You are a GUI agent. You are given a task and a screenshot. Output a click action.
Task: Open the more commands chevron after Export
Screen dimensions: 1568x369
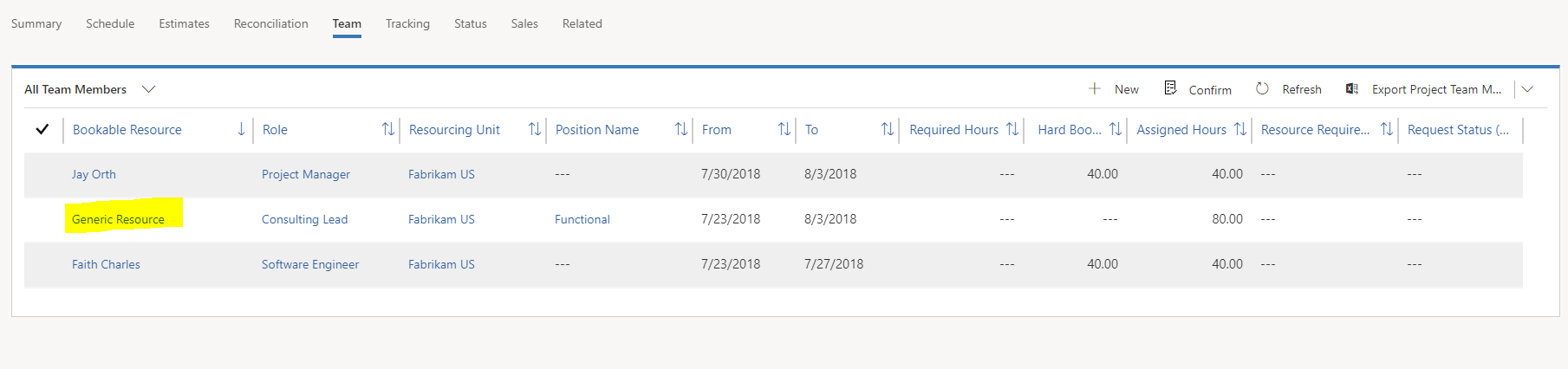pyautogui.click(x=1527, y=89)
